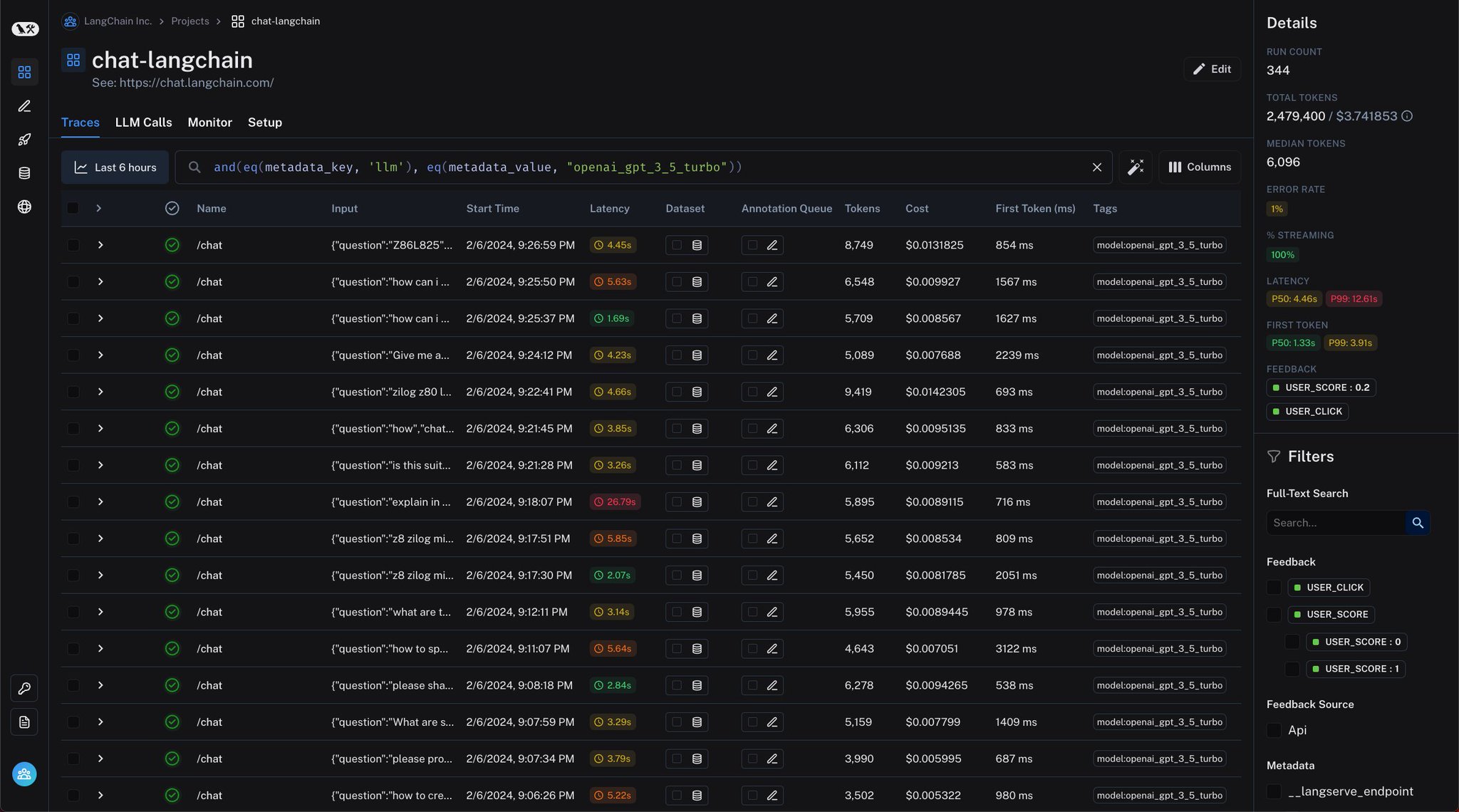Click the magic wand AI query icon
The width and height of the screenshot is (1459, 812).
point(1136,167)
